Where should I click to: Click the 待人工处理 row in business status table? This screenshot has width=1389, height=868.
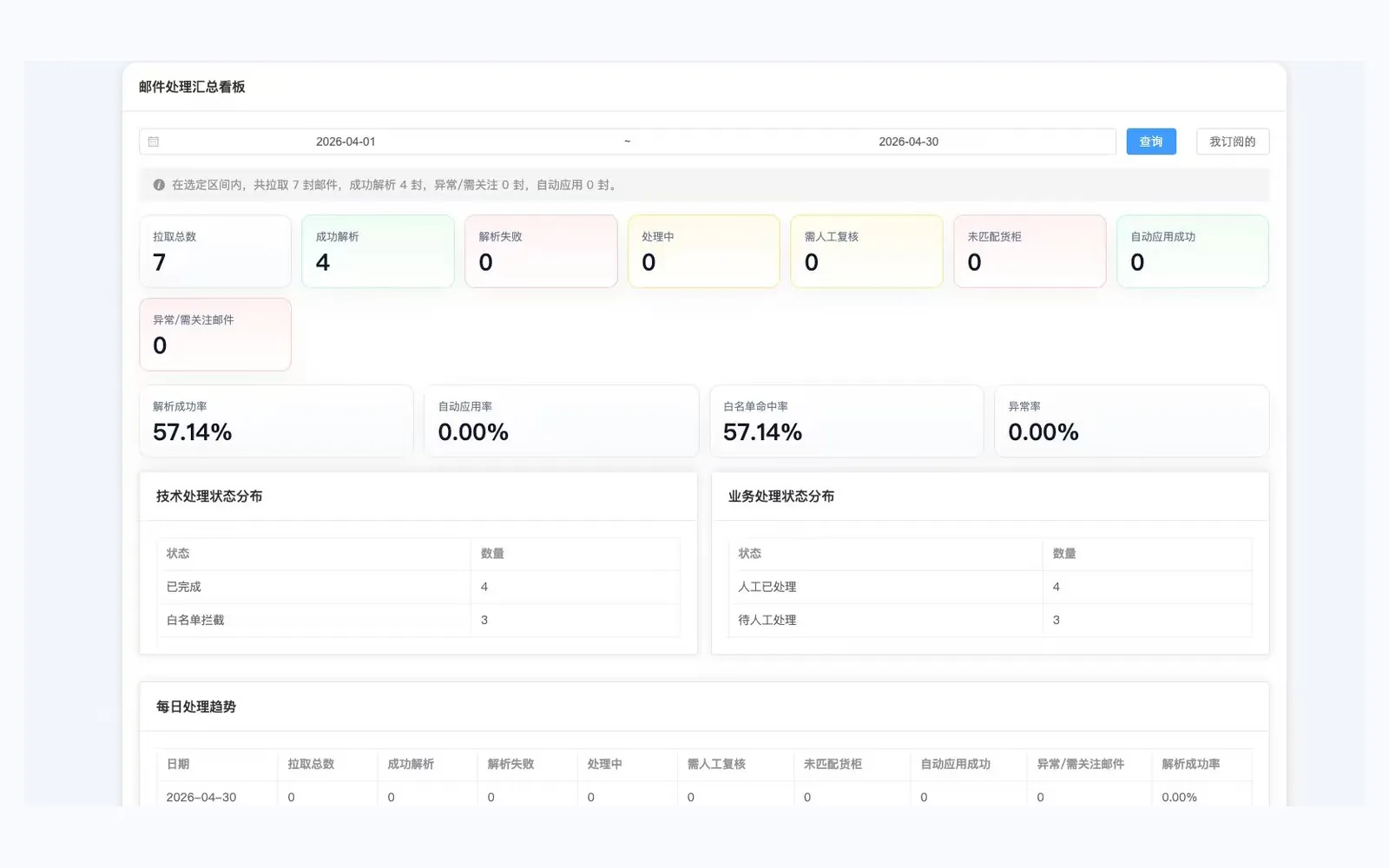[991, 620]
